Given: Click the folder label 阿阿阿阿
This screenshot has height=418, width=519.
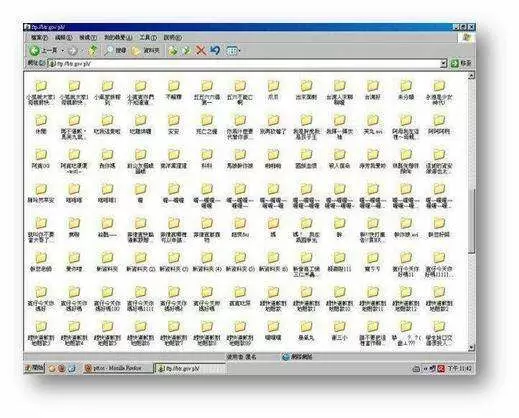Looking at the screenshot, I should pos(439,132).
